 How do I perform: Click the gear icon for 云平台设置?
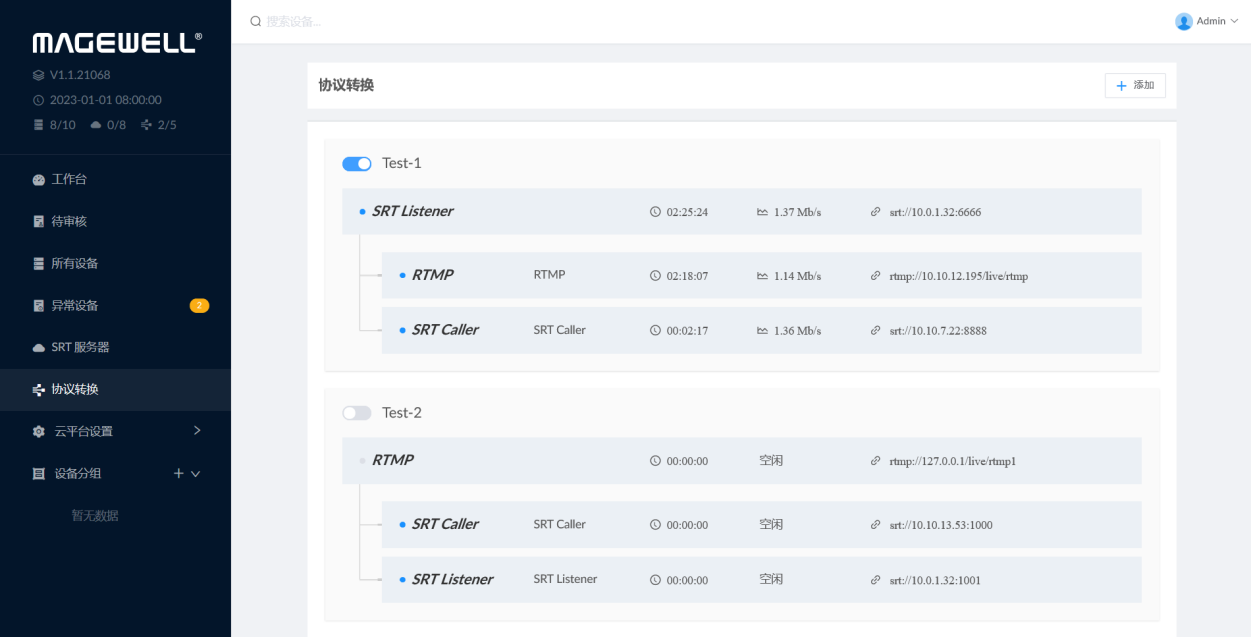[39, 432]
